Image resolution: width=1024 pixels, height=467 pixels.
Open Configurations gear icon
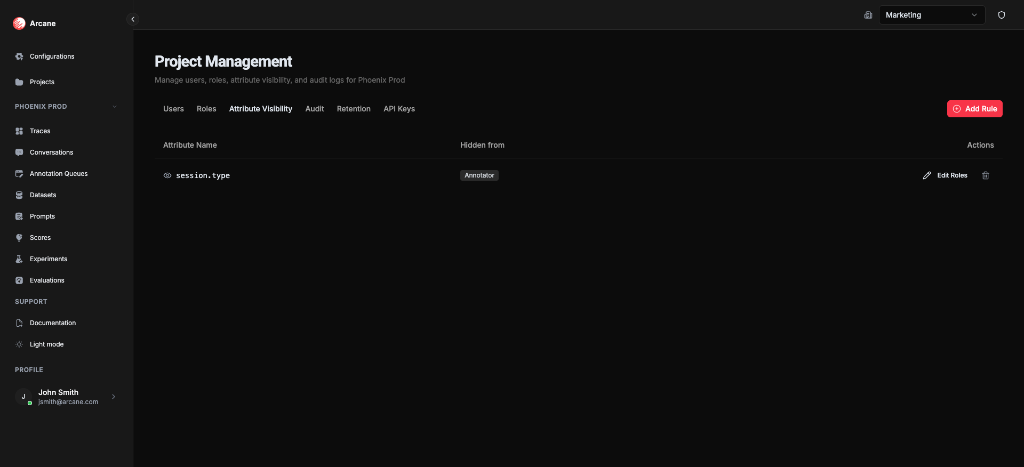click(20, 57)
